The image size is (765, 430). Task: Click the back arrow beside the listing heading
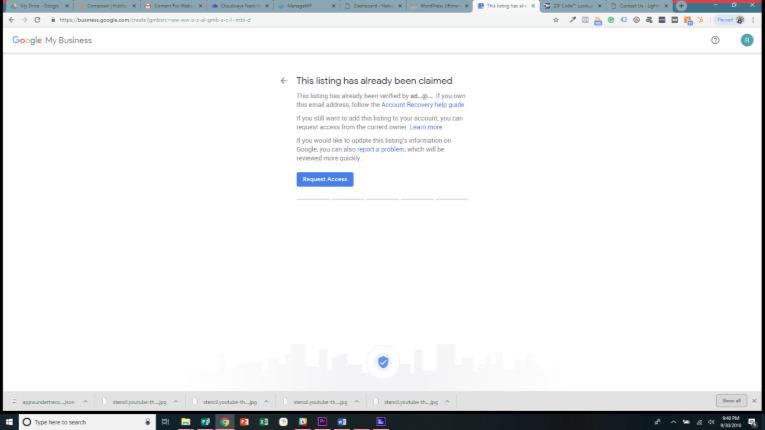(x=283, y=81)
